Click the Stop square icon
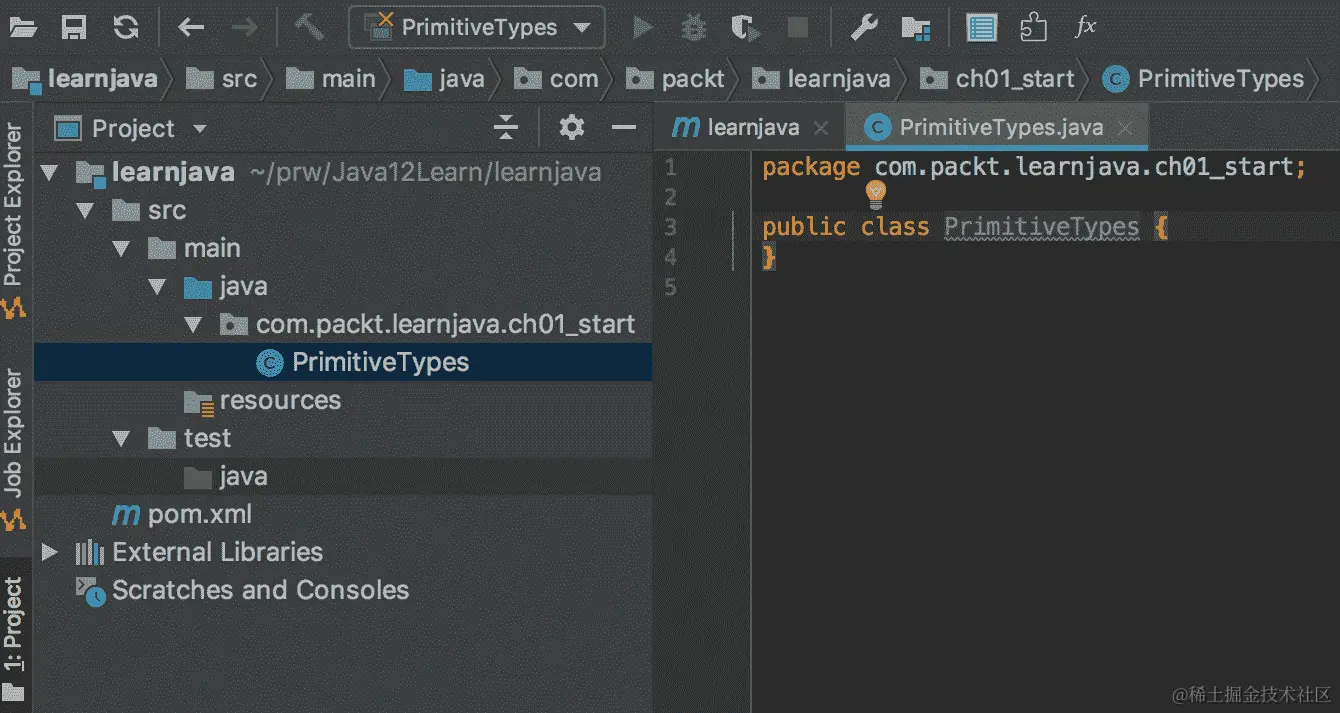Viewport: 1340px width, 713px height. [798, 28]
